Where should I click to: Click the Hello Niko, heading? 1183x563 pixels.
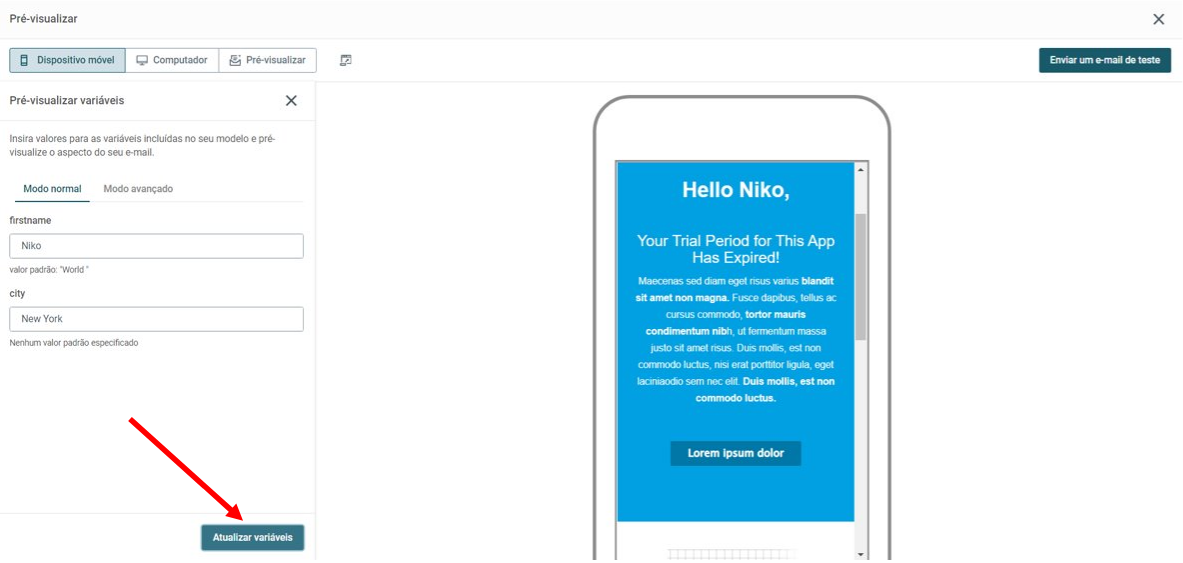(736, 190)
